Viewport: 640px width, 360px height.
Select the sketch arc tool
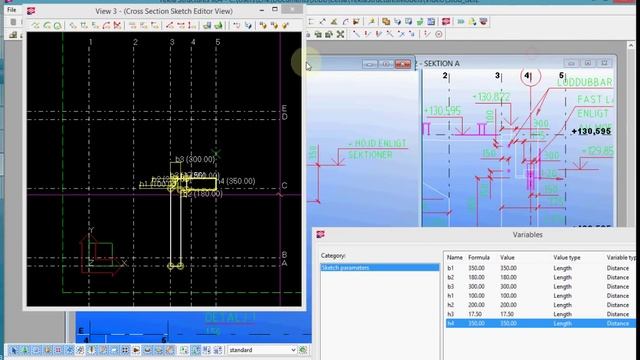(47, 25)
